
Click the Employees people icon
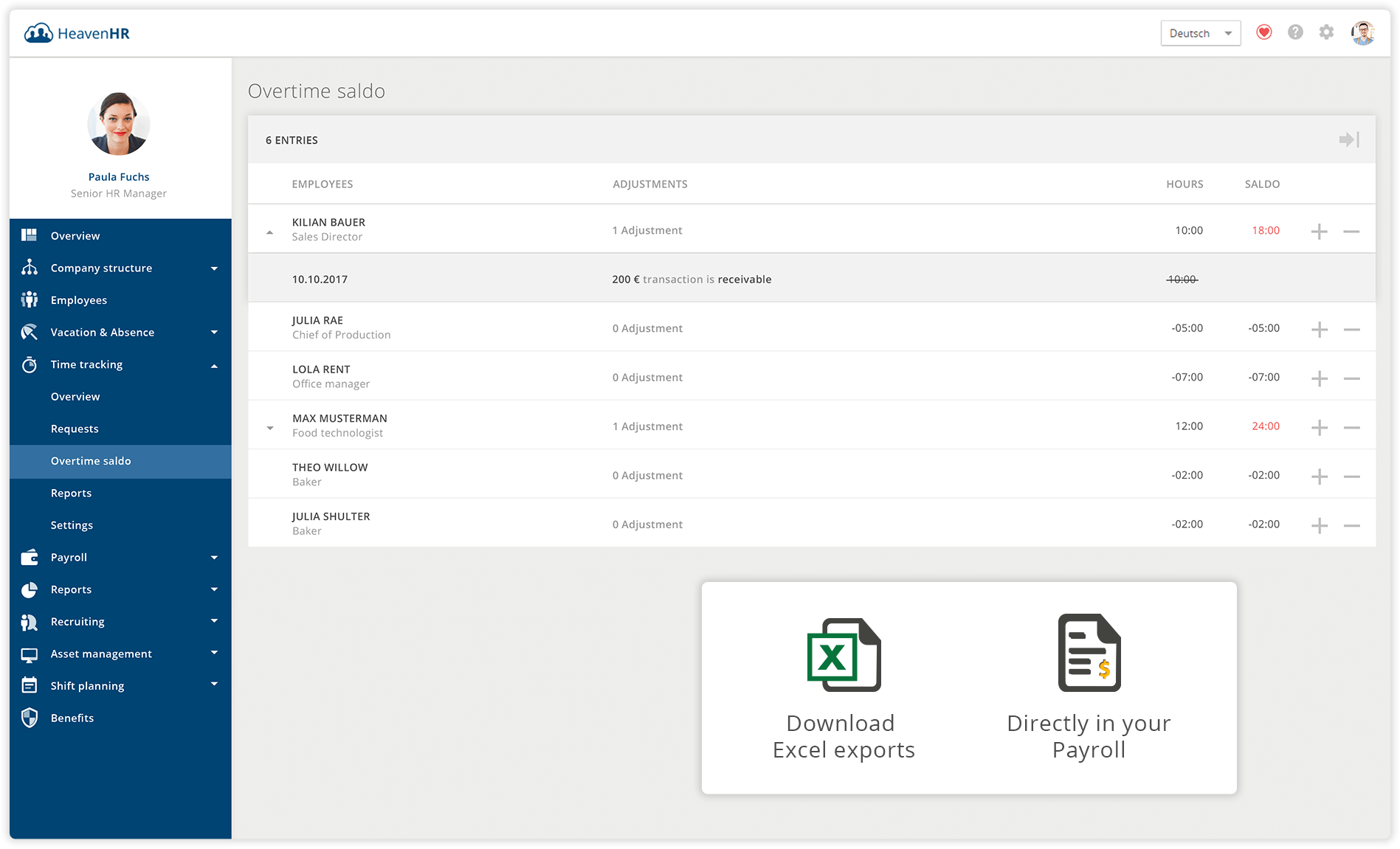(30, 299)
